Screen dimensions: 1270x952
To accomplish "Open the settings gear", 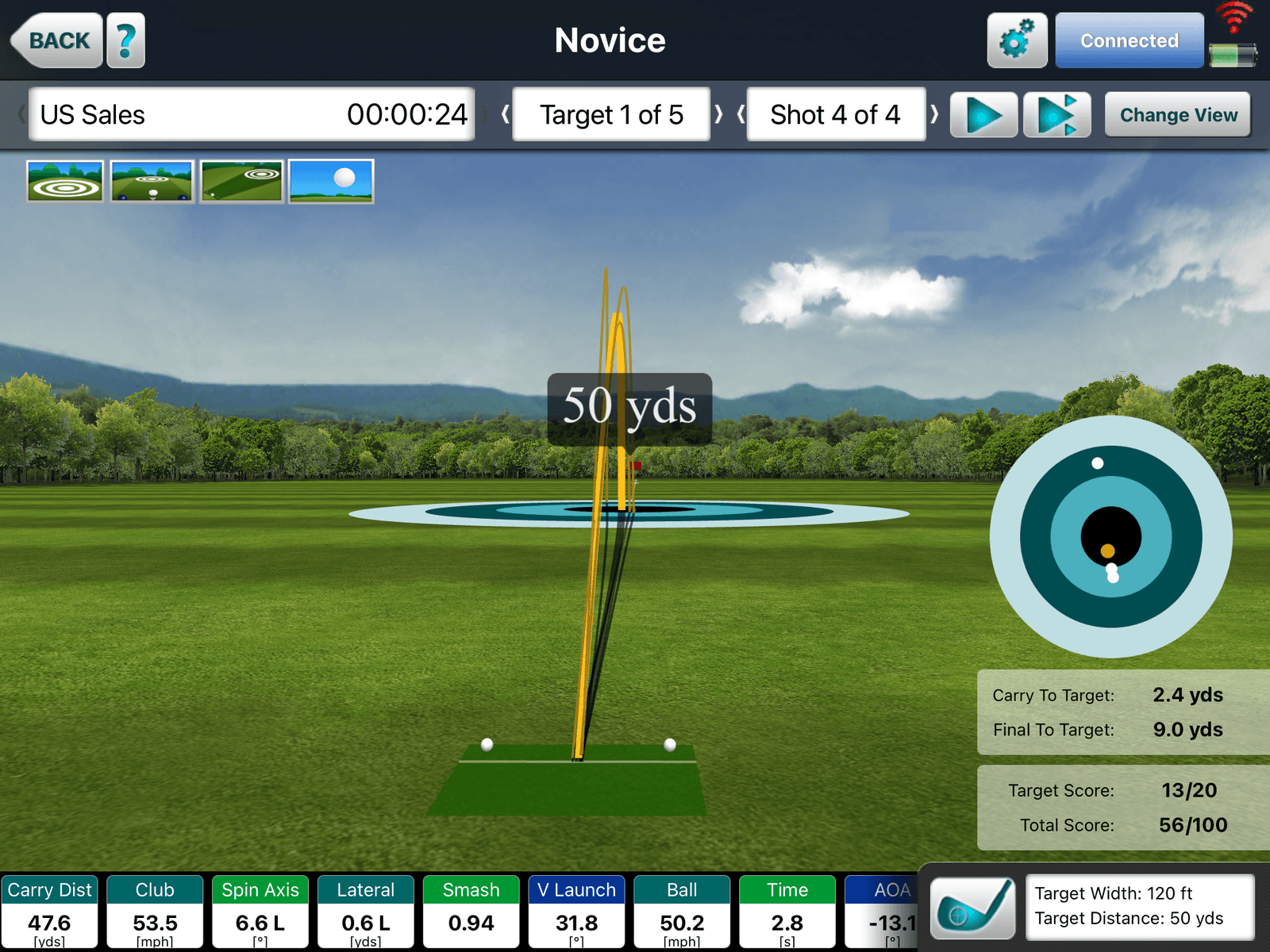I will point(1017,39).
